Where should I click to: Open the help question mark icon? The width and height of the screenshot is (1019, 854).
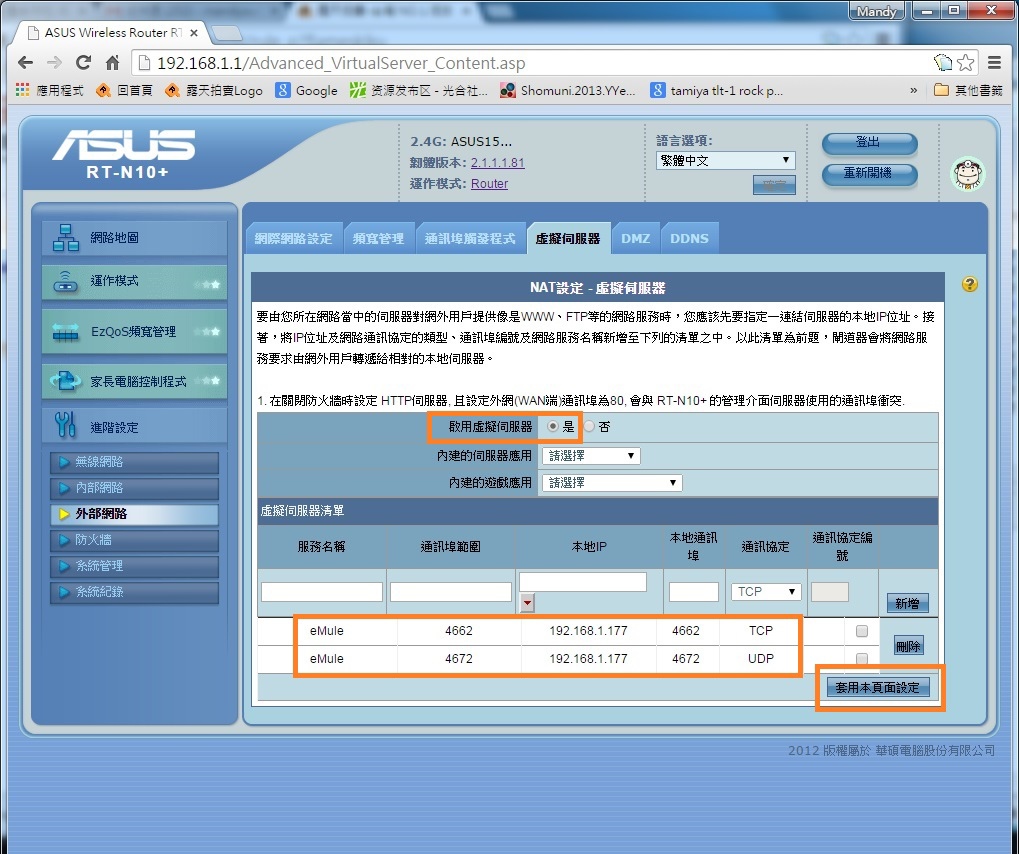pyautogui.click(x=970, y=284)
